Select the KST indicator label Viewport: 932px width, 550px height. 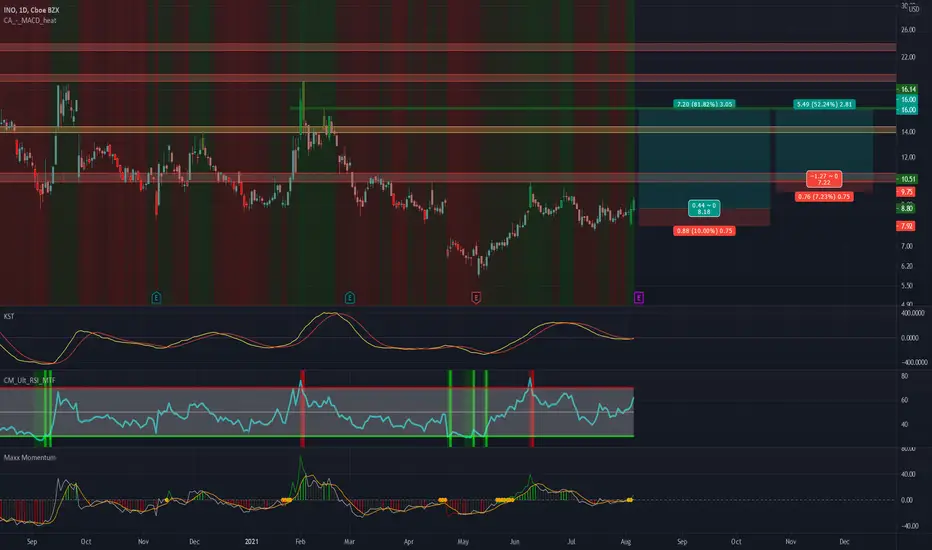[9, 316]
